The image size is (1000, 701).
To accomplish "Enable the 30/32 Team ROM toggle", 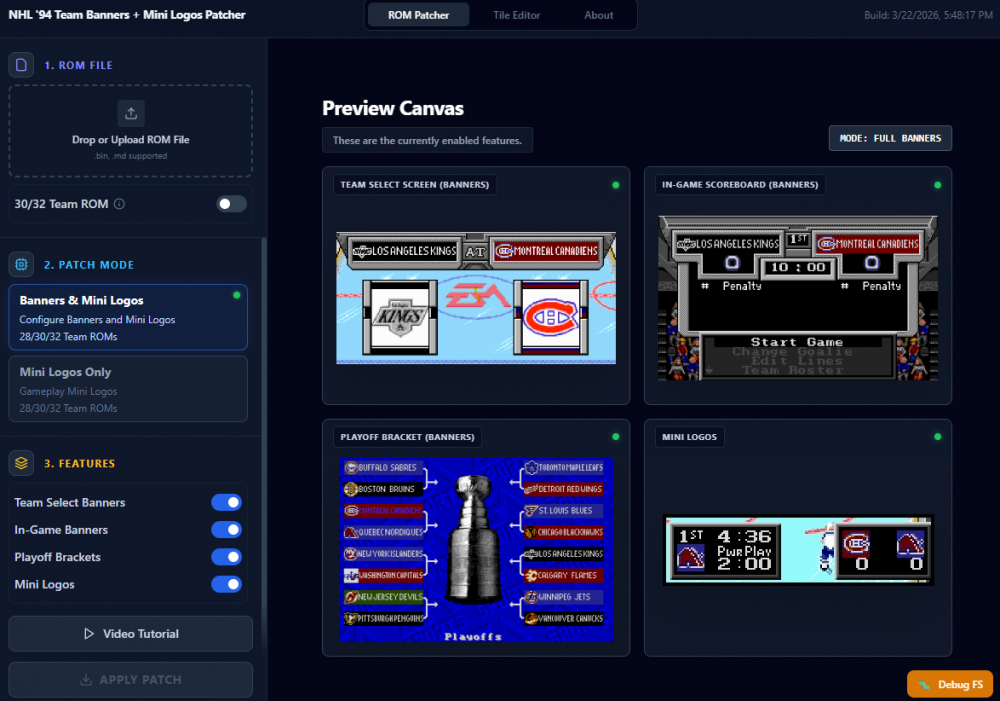I will pos(231,204).
